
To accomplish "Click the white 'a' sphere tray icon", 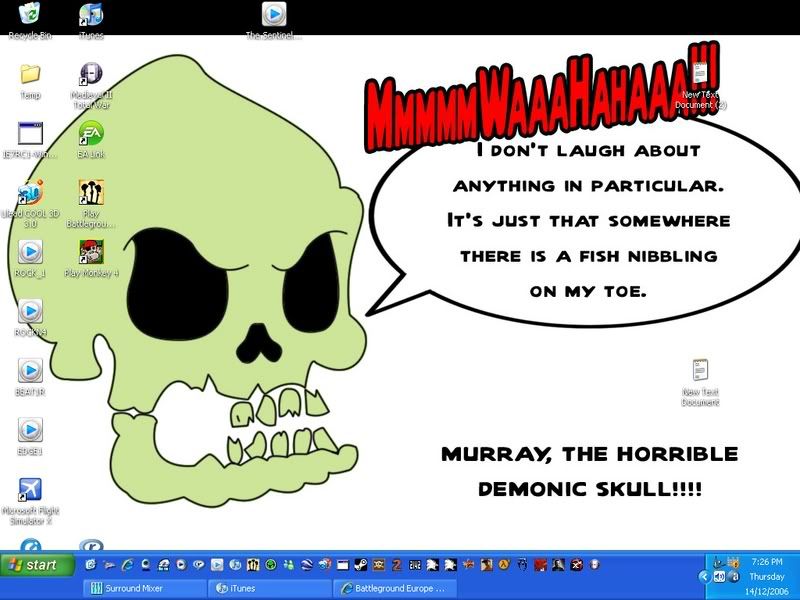I will 734,577.
